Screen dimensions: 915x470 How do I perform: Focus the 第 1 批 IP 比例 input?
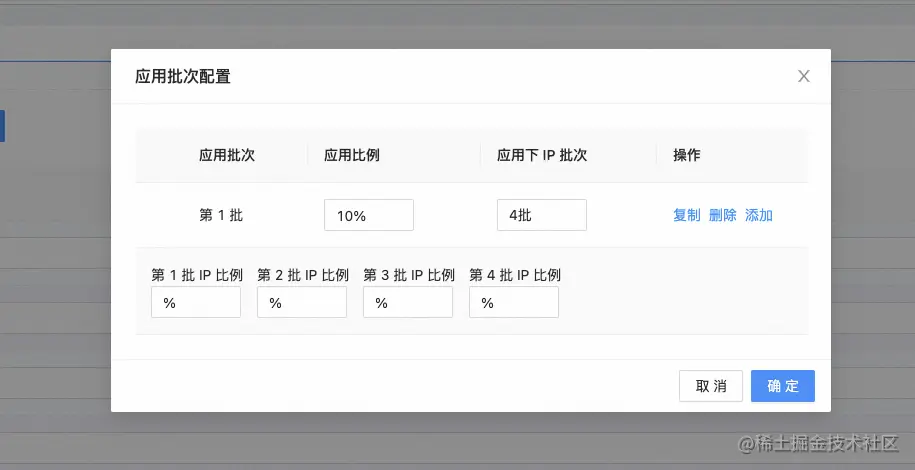pos(196,302)
